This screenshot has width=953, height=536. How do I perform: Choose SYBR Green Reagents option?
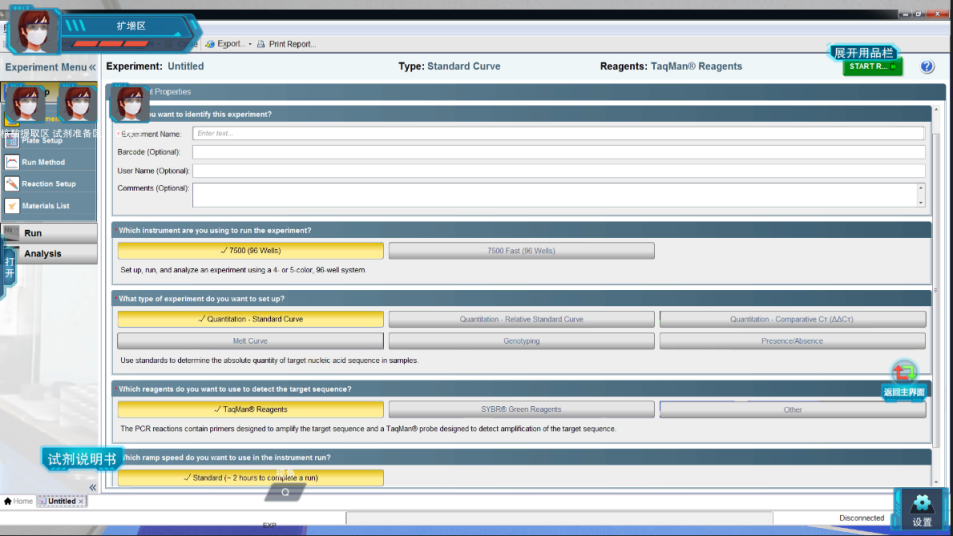[x=521, y=409]
